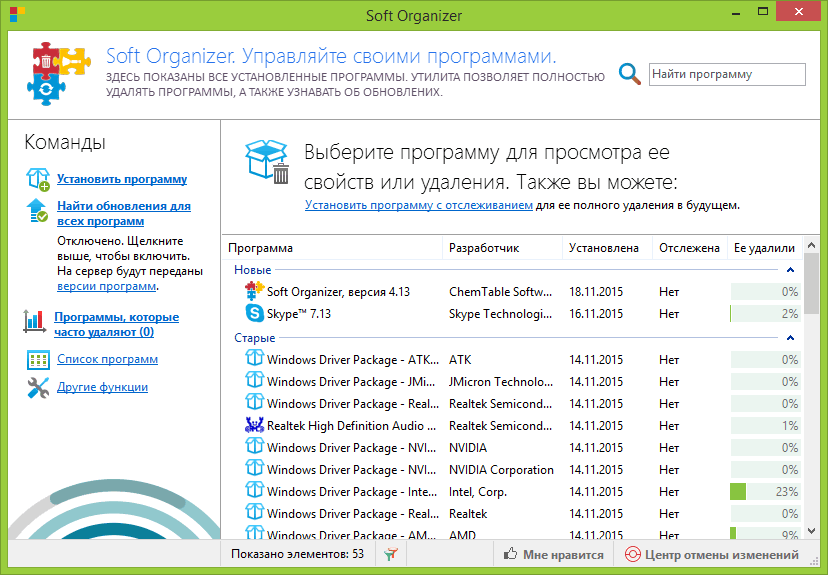Open the Центр отмены изменений button

pyautogui.click(x=711, y=555)
